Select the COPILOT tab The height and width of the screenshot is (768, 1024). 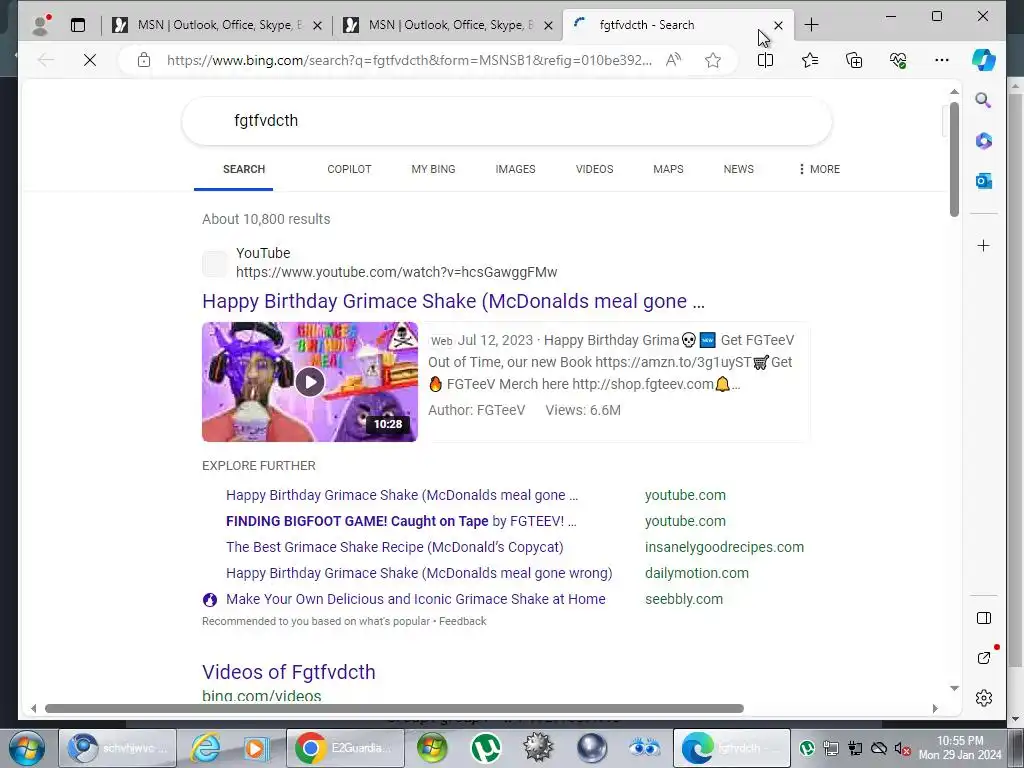(x=349, y=169)
